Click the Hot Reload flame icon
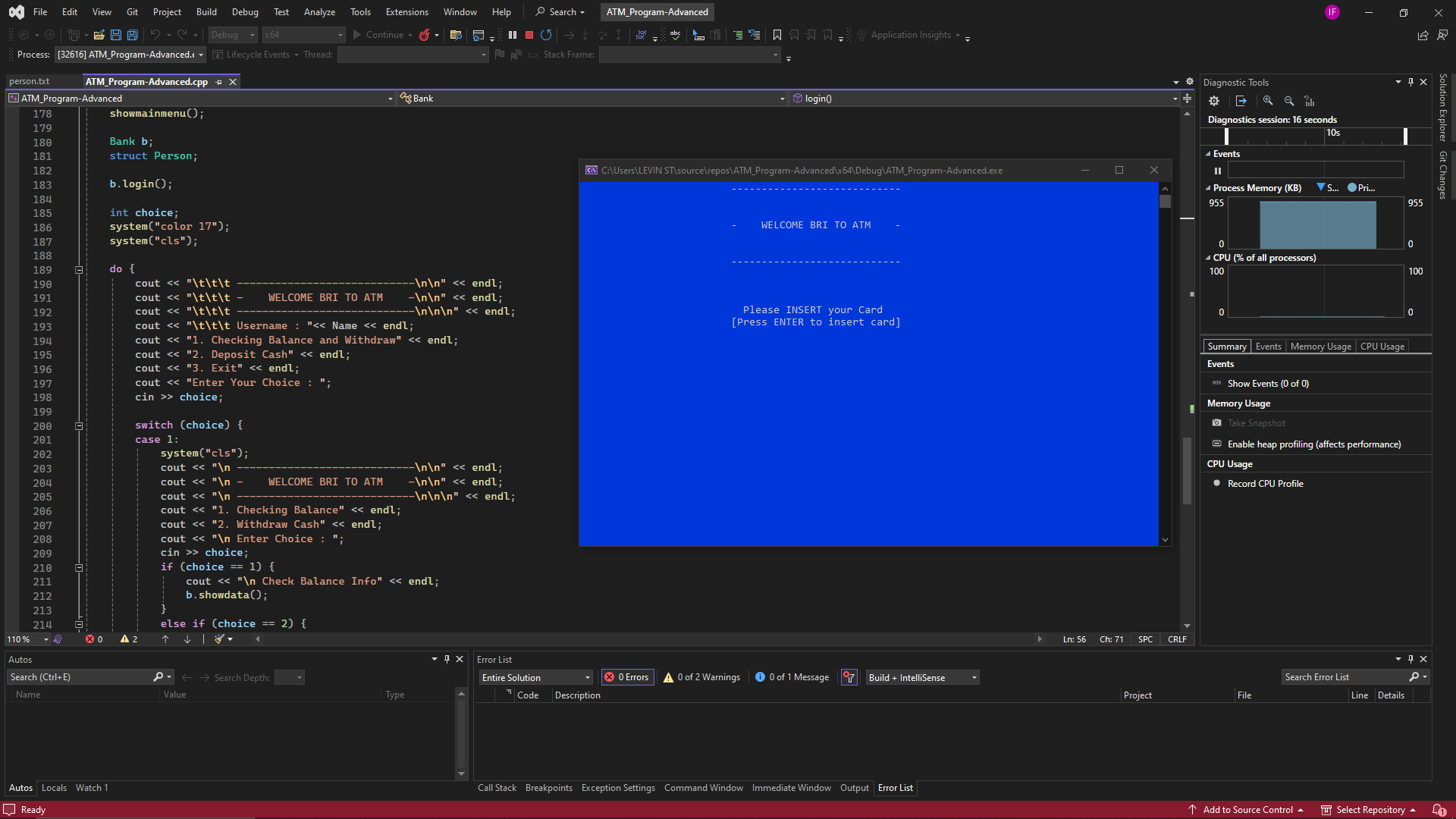 click(x=425, y=35)
